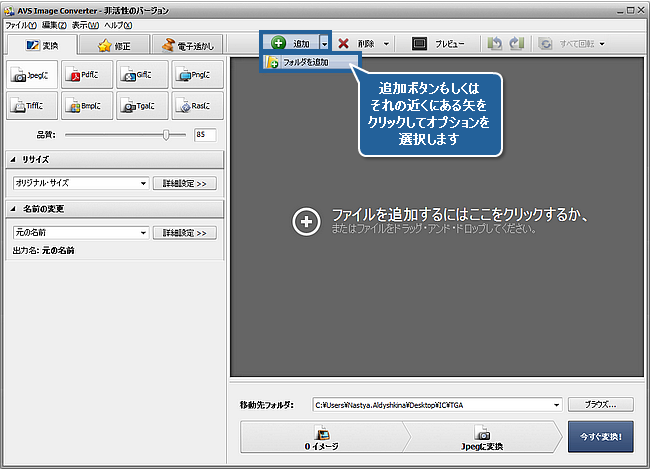Choose the To Gif format button

pos(142,75)
